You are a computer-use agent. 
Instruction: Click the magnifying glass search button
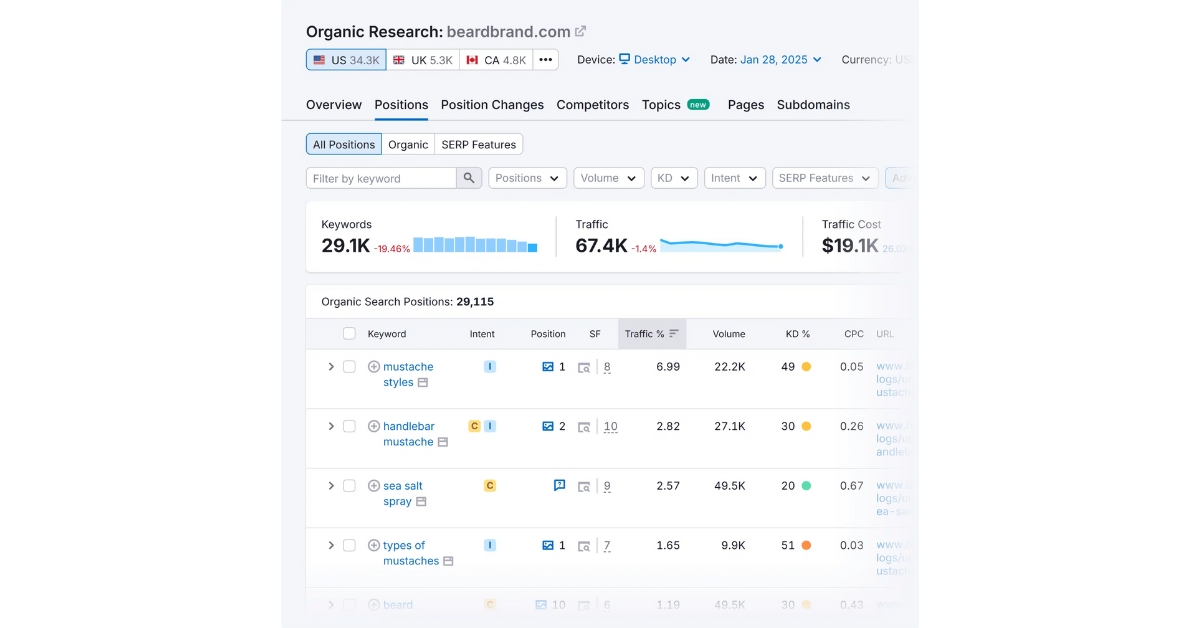(470, 178)
